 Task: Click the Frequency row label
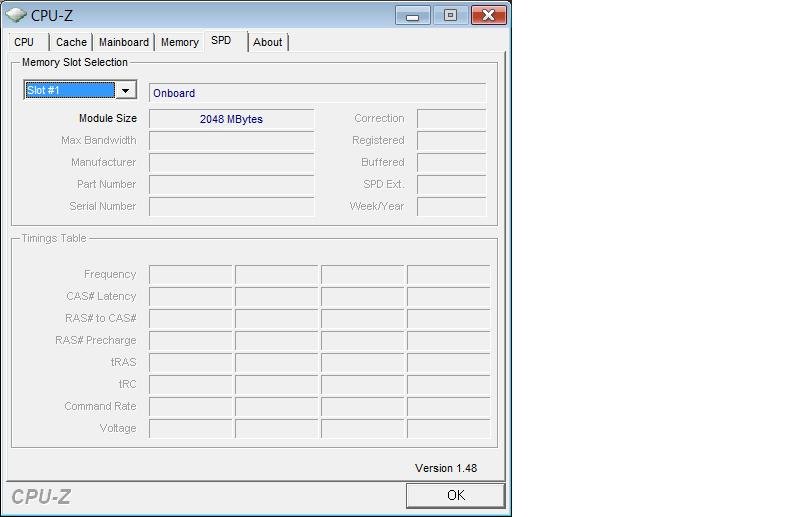[110, 274]
